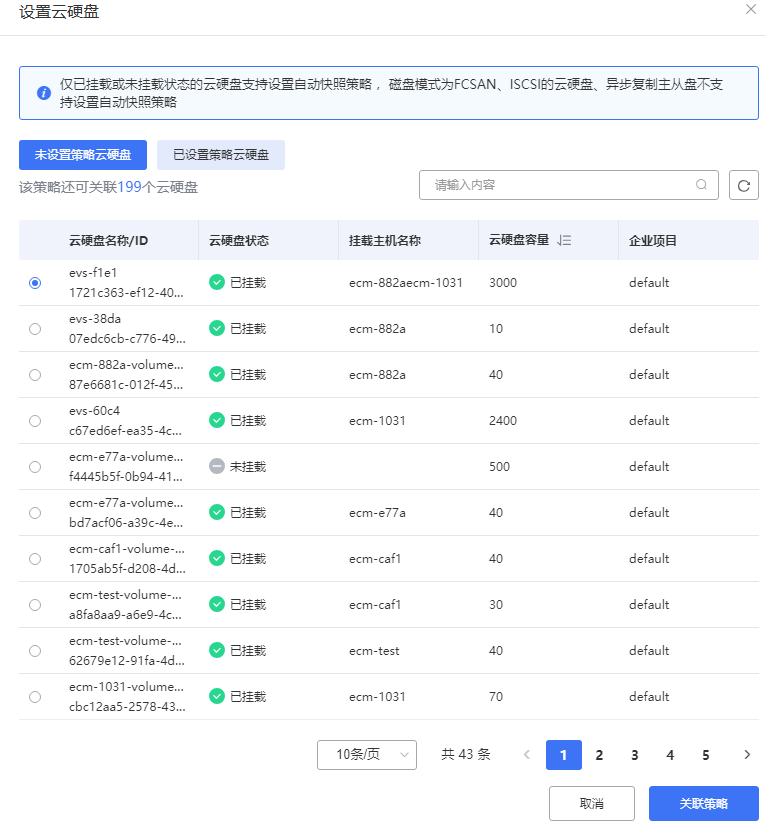Close the 设置云硬盘 dialog with the X

pos(751,9)
